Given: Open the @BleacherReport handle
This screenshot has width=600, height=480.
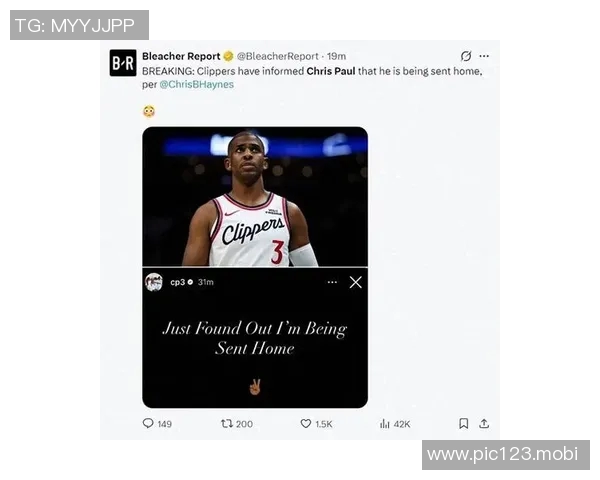Looking at the screenshot, I should pos(277,56).
